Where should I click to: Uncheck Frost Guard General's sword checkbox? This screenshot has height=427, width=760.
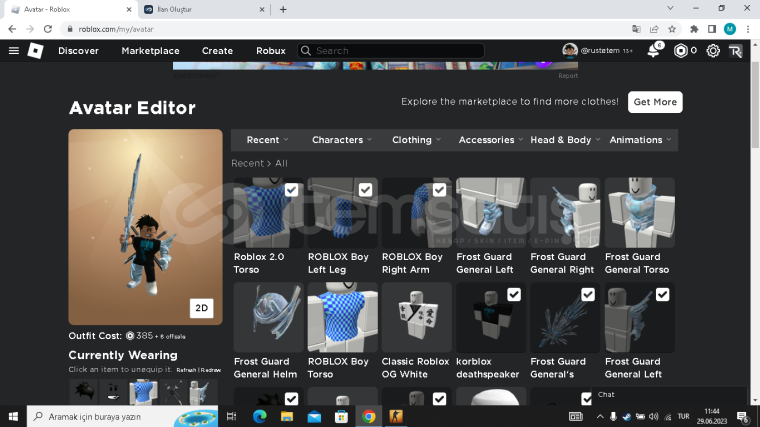588,295
